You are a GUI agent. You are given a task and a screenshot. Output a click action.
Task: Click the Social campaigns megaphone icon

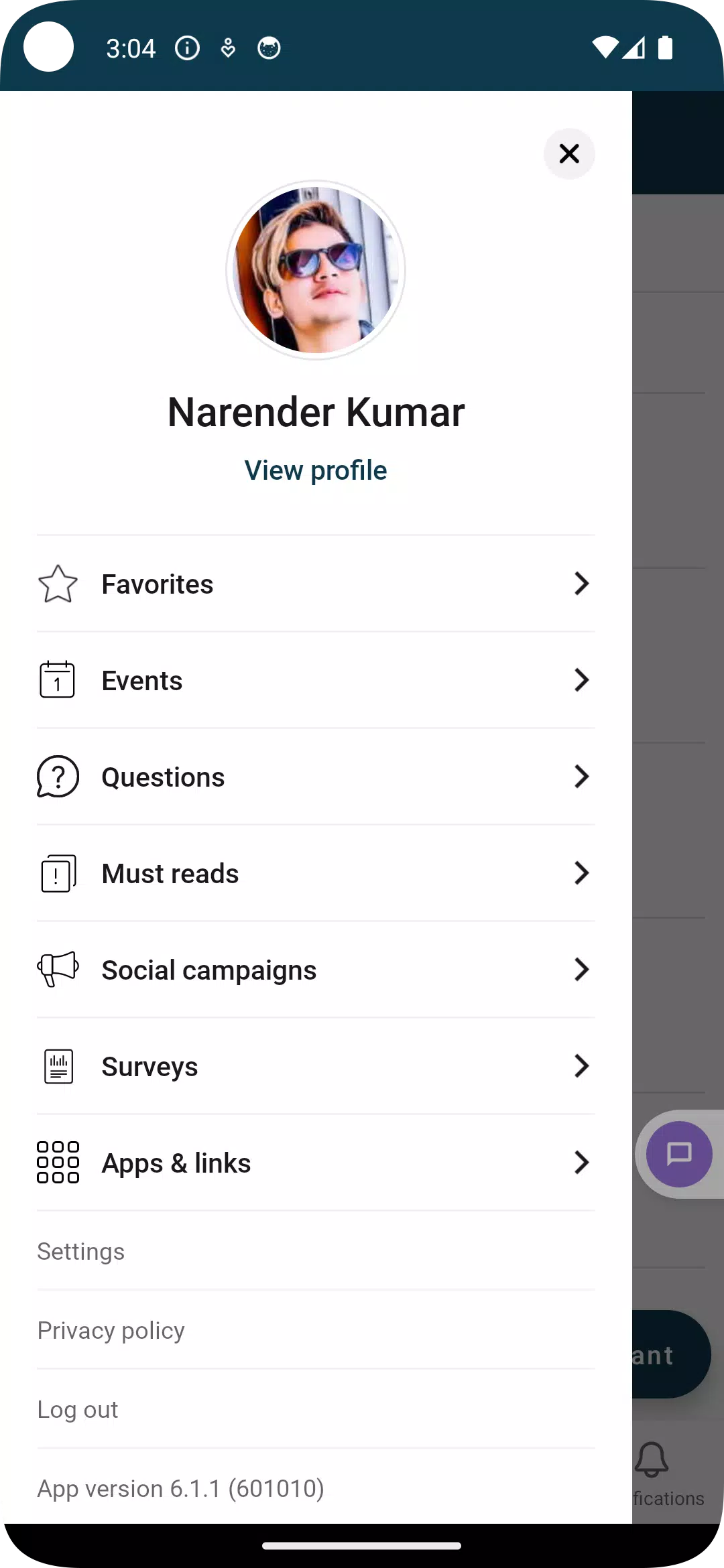pyautogui.click(x=58, y=970)
